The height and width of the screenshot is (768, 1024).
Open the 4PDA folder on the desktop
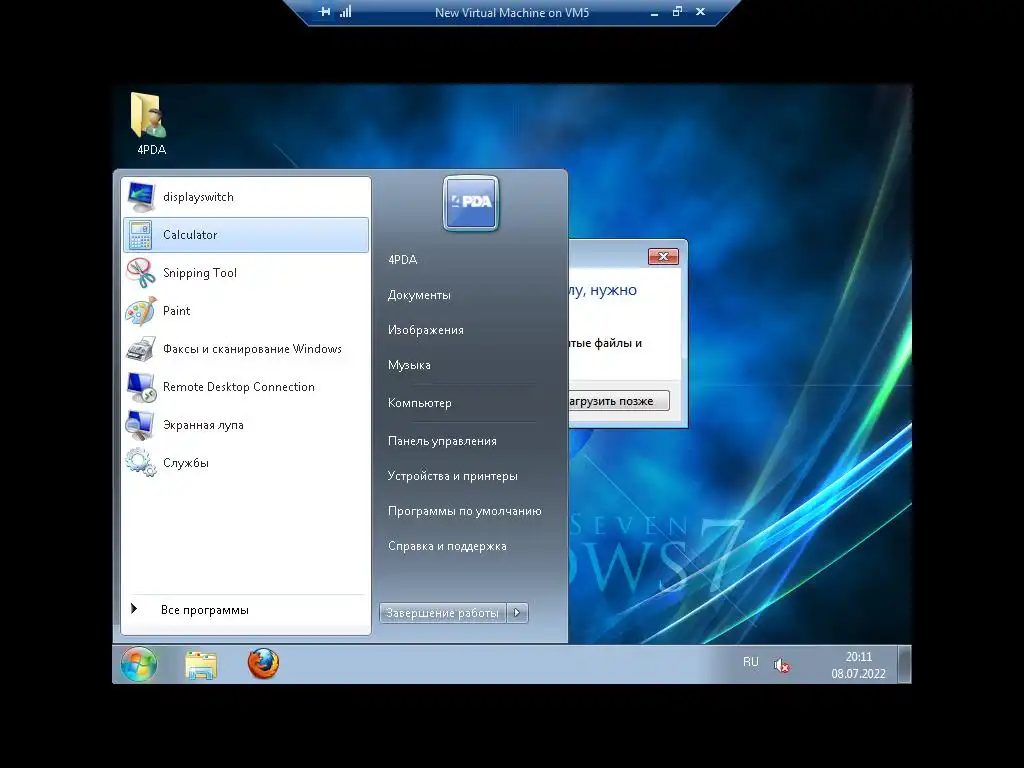[151, 124]
